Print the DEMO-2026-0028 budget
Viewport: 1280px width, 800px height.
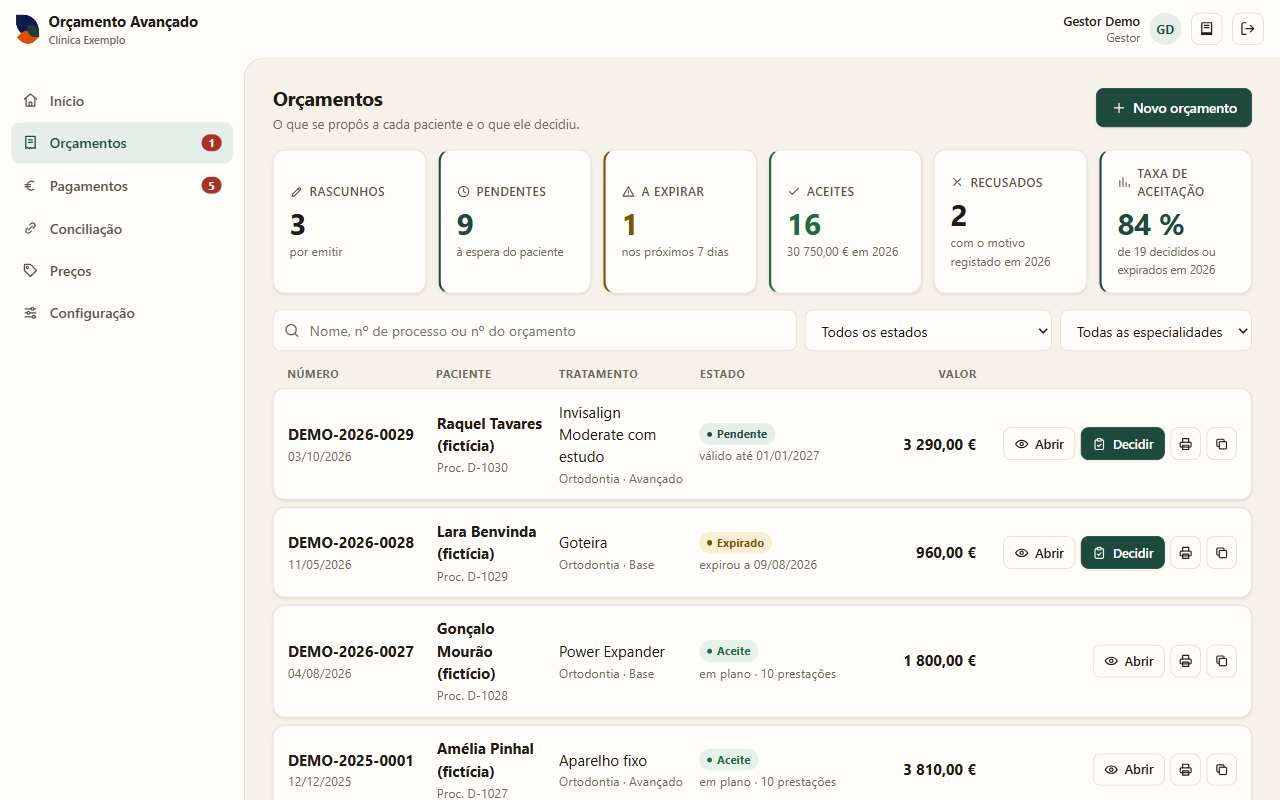click(1185, 553)
